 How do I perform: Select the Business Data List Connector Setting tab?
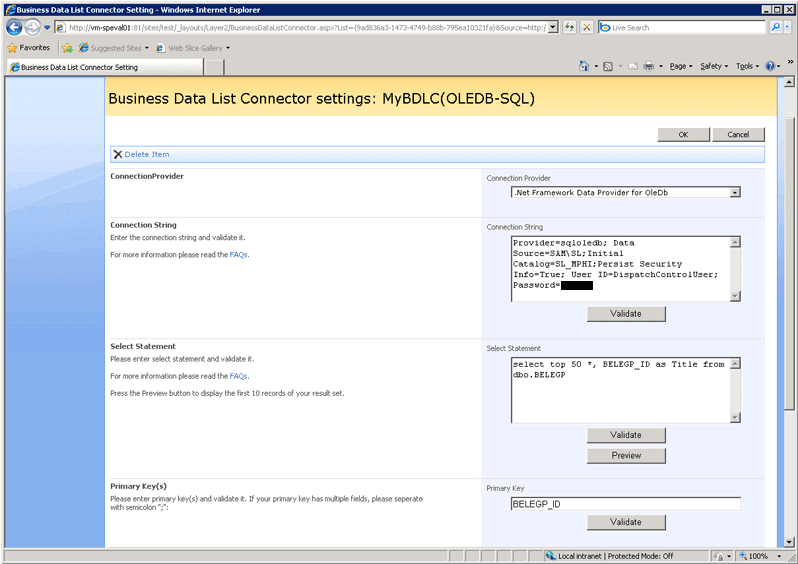(105, 67)
